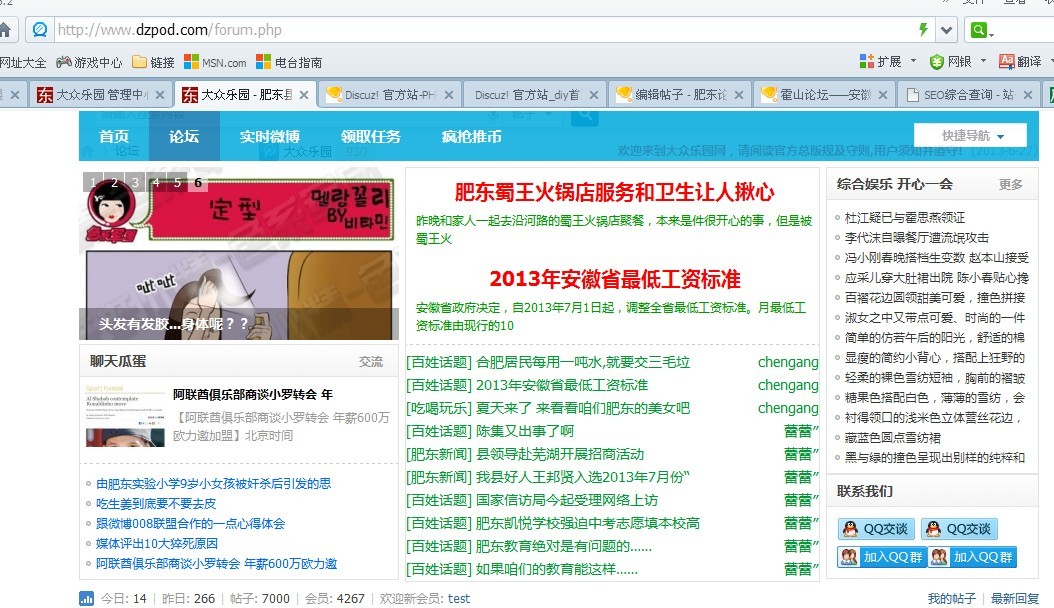Click the green search engine icon

click(x=979, y=30)
